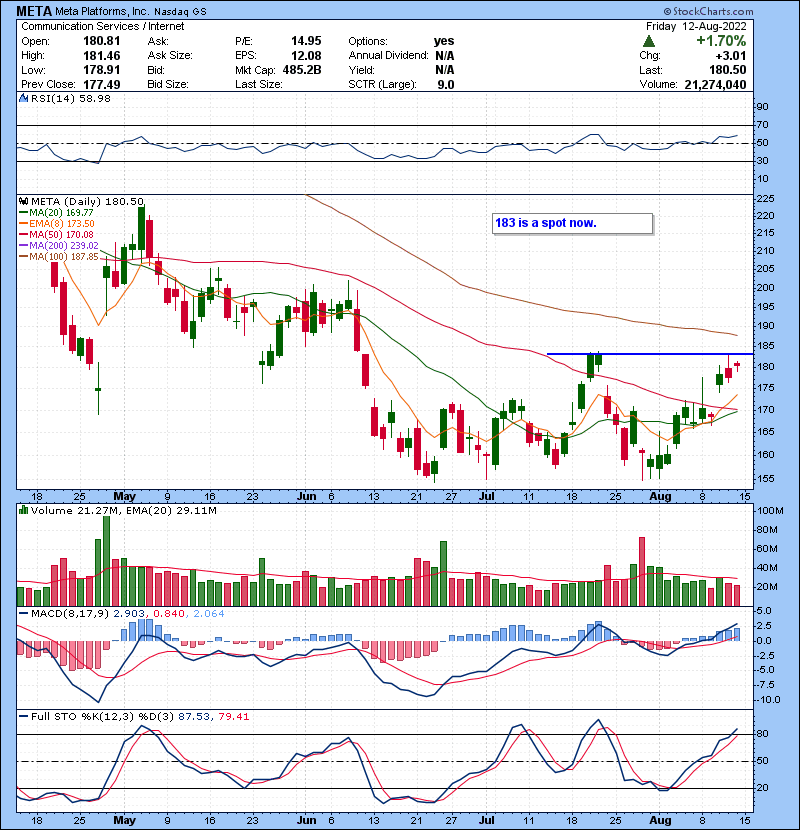800x830 pixels.
Task: Click the StockCharts.com copyright text
Action: [708, 11]
